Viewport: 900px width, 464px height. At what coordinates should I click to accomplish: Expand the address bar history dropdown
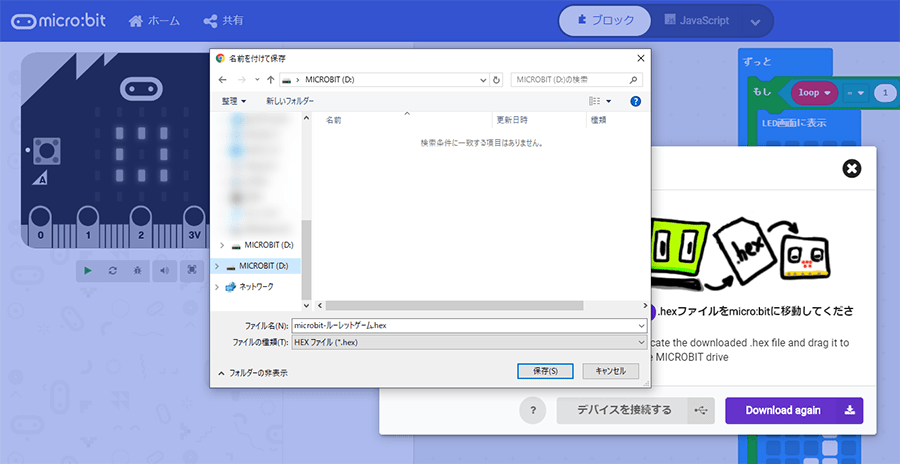pyautogui.click(x=483, y=80)
